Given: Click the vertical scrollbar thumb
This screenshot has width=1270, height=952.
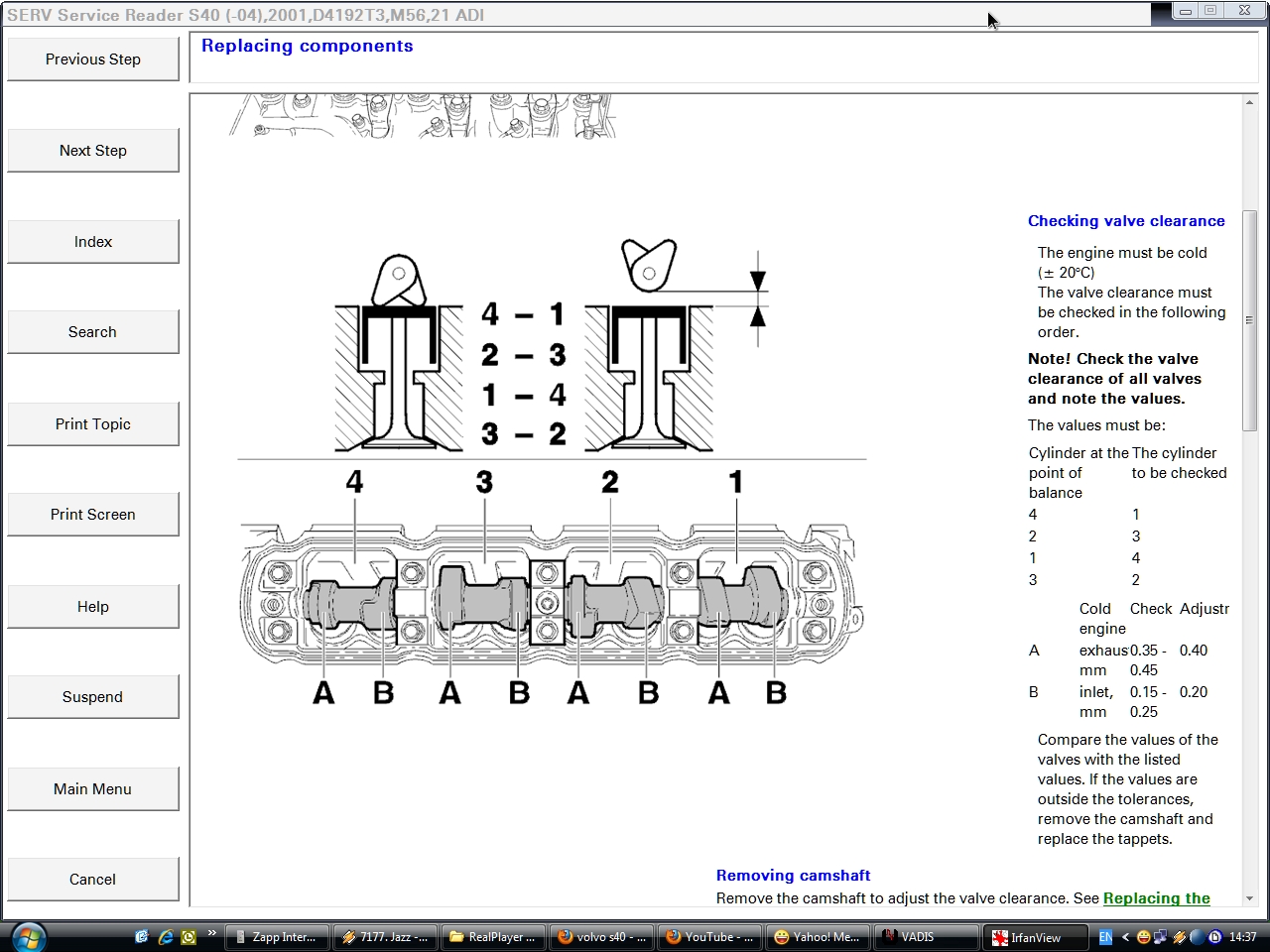Looking at the screenshot, I should click(1249, 320).
